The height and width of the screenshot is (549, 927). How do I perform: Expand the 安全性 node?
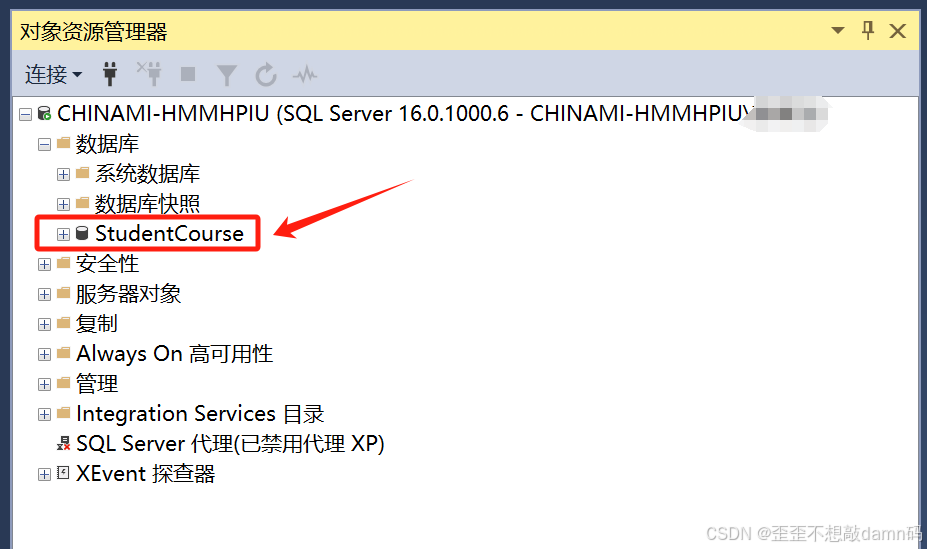[x=44, y=265]
